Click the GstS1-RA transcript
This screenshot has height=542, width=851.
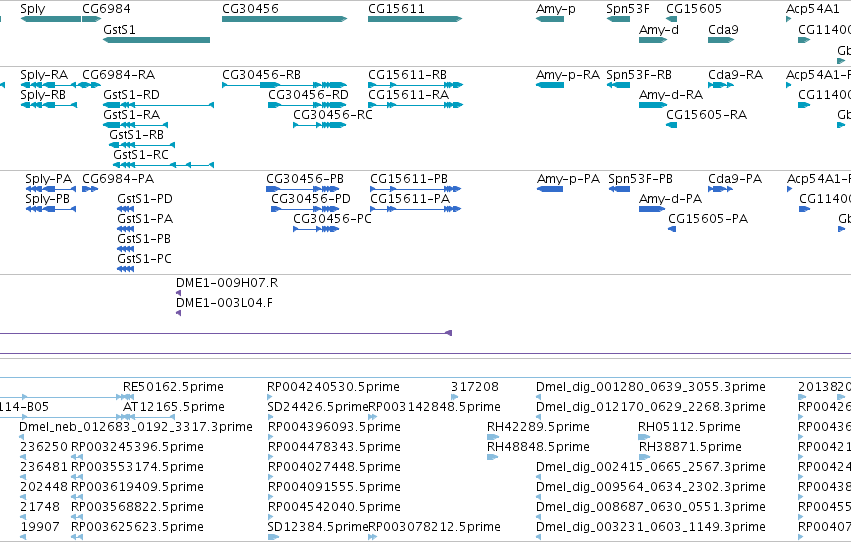point(136,125)
